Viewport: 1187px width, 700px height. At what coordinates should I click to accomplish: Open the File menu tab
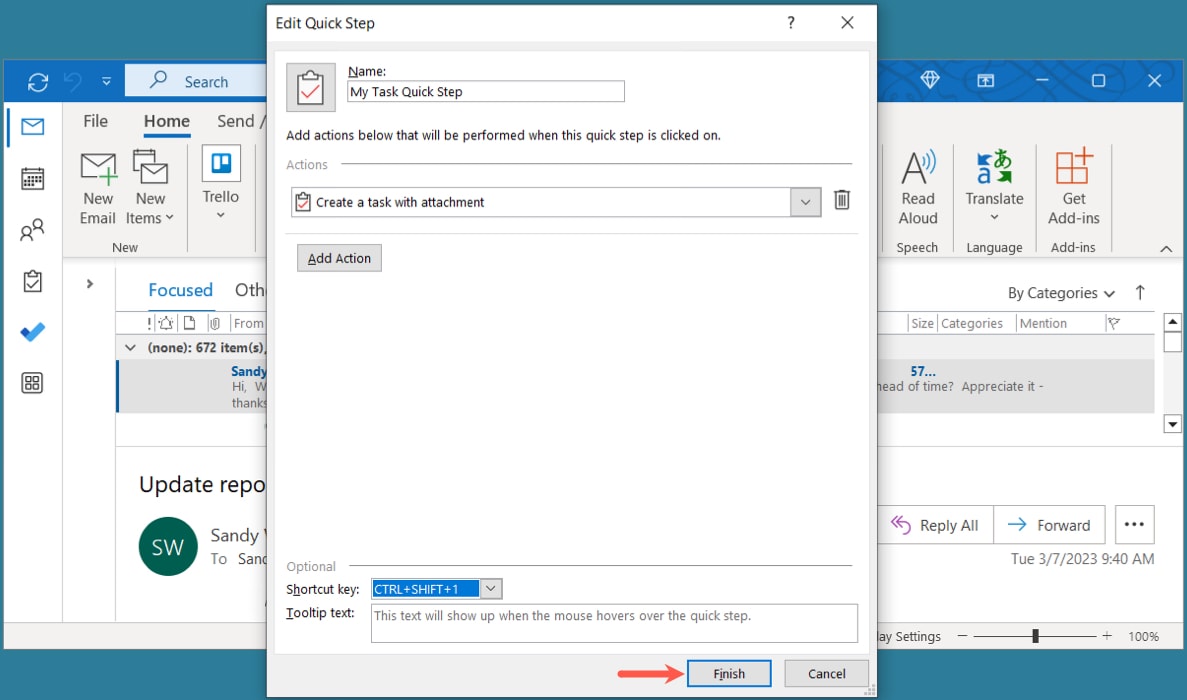tap(96, 121)
